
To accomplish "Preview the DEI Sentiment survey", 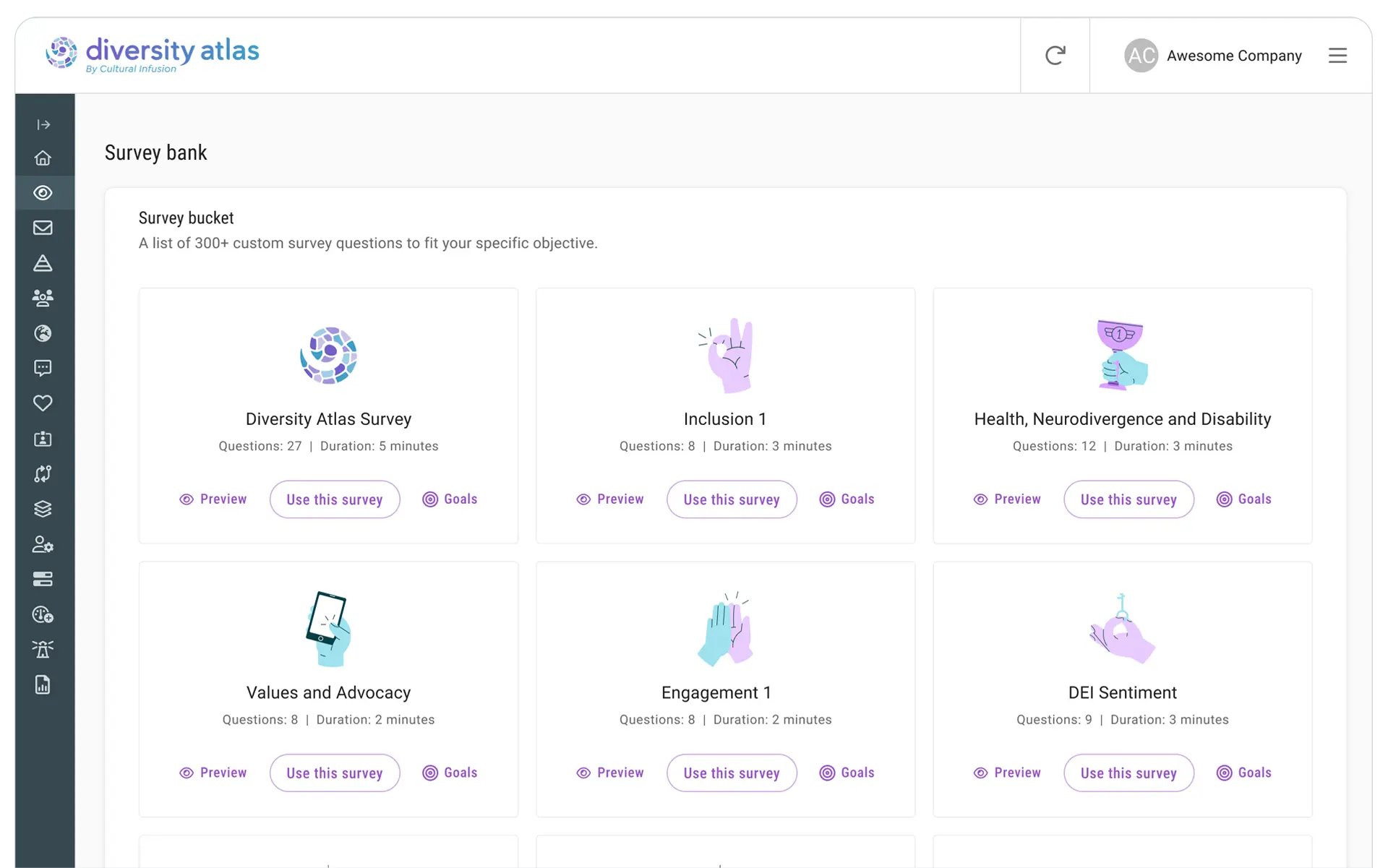I will click(x=1007, y=773).
